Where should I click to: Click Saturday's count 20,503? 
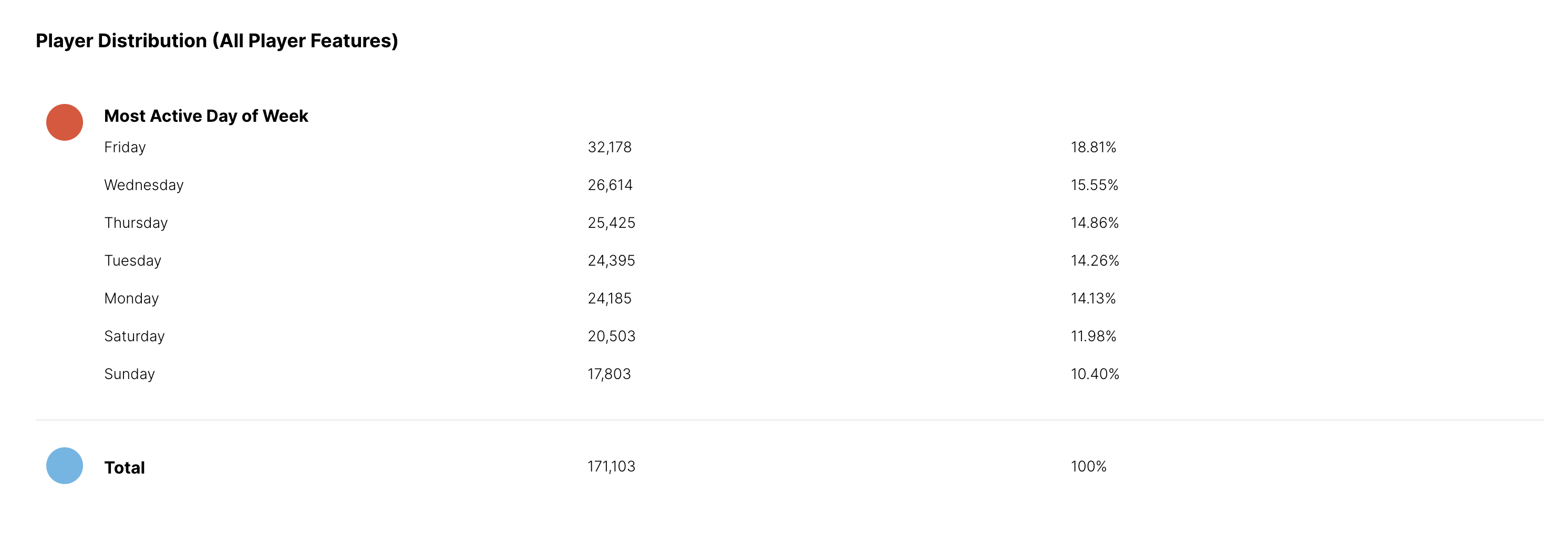(611, 335)
